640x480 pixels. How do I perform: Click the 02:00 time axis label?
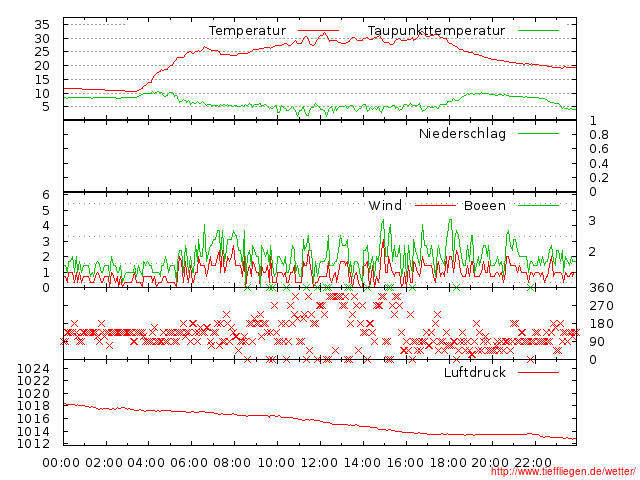click(x=104, y=463)
